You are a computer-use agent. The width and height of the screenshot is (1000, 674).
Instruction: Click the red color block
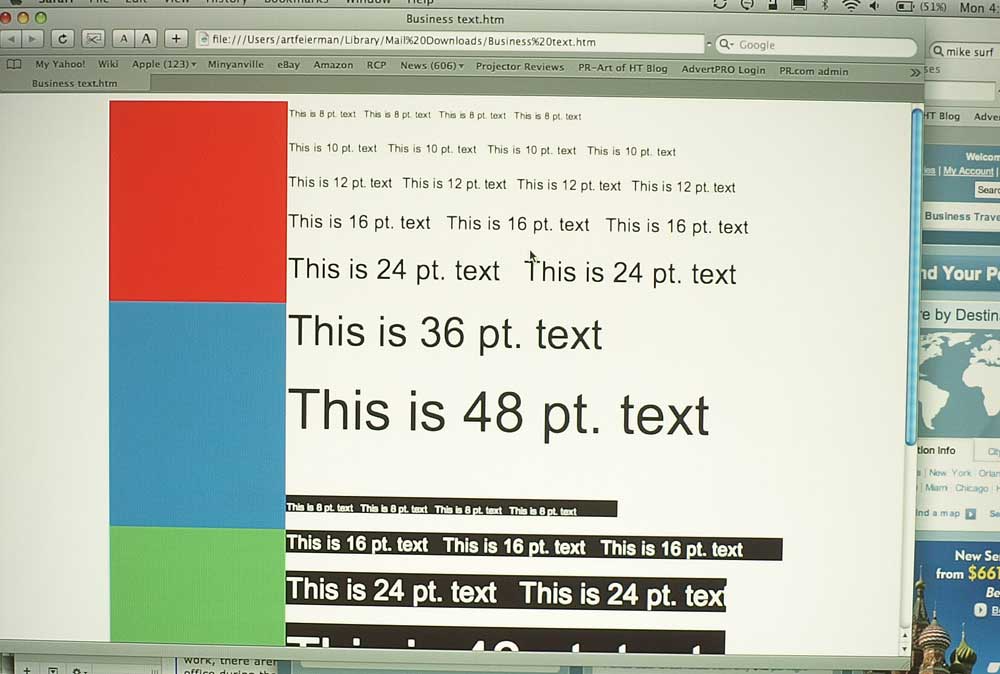(198, 201)
